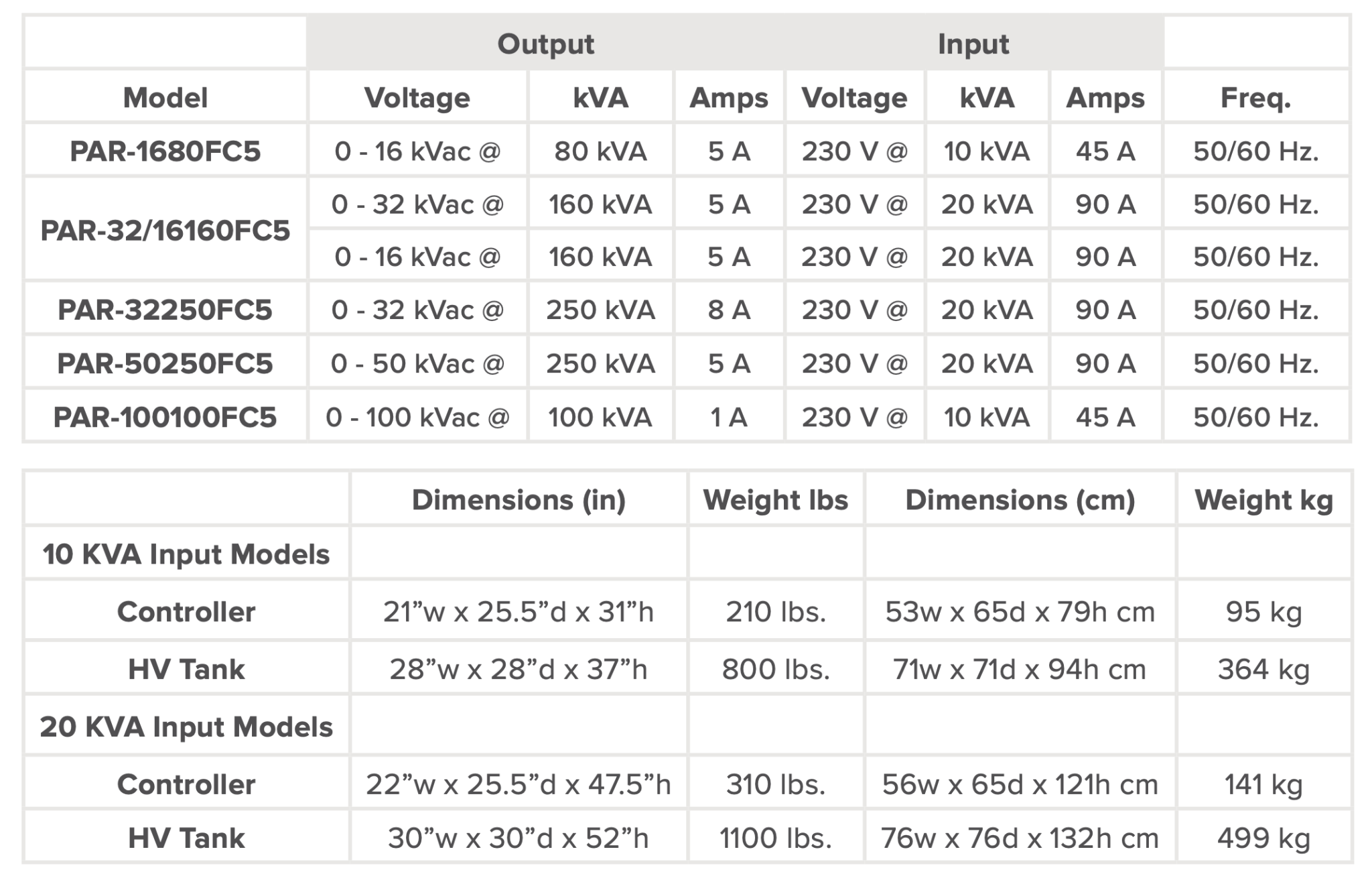
Task: Click the Dimensions (cm) header
Action: point(1020,500)
